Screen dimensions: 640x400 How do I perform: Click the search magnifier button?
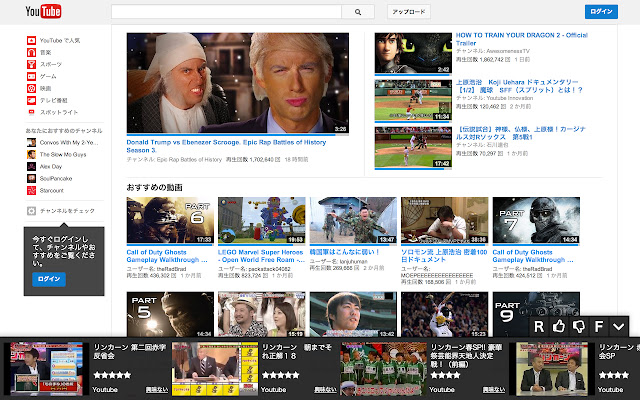pos(356,12)
